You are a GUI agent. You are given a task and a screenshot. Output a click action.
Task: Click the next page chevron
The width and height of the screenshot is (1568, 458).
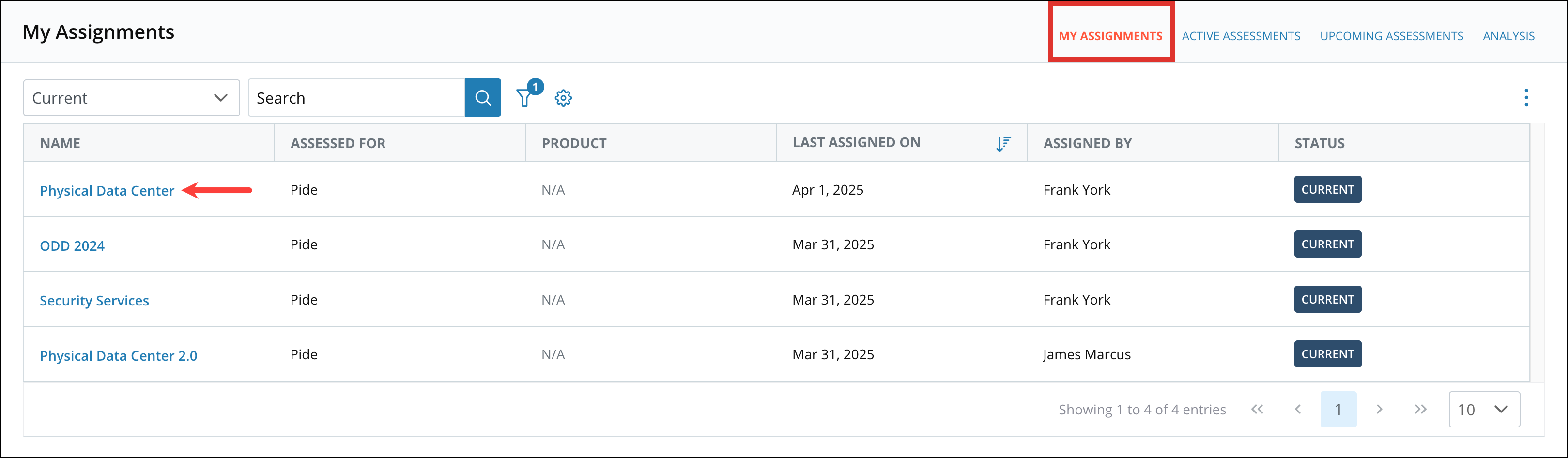pyautogui.click(x=1379, y=409)
